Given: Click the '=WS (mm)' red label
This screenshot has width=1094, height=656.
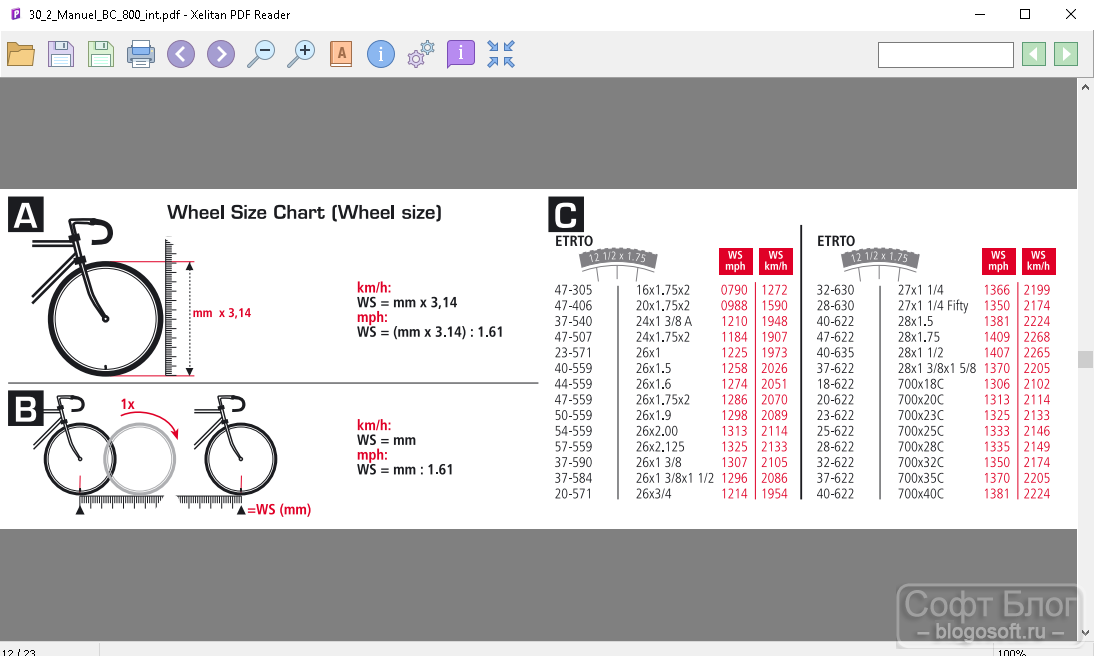Looking at the screenshot, I should pos(279,509).
